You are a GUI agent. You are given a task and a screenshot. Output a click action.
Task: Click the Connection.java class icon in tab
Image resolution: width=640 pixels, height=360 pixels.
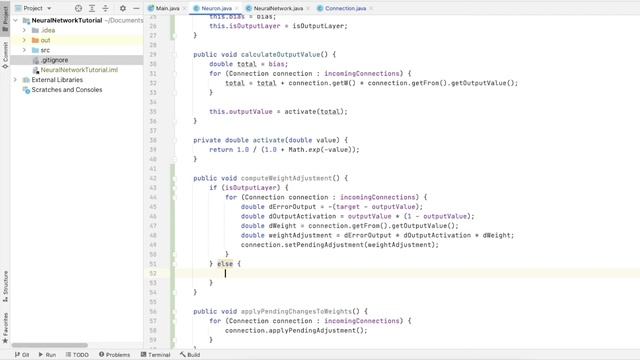(x=320, y=8)
